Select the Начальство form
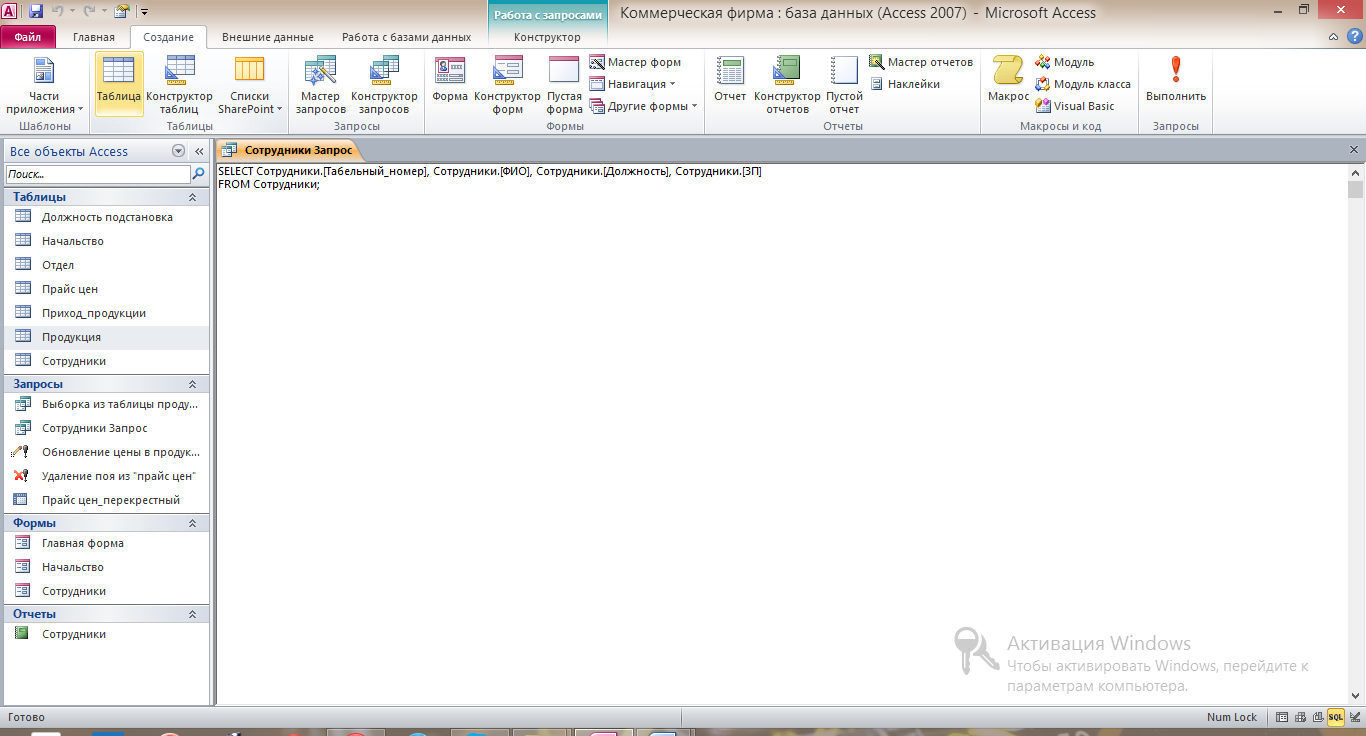This screenshot has width=1366, height=736. (x=107, y=567)
